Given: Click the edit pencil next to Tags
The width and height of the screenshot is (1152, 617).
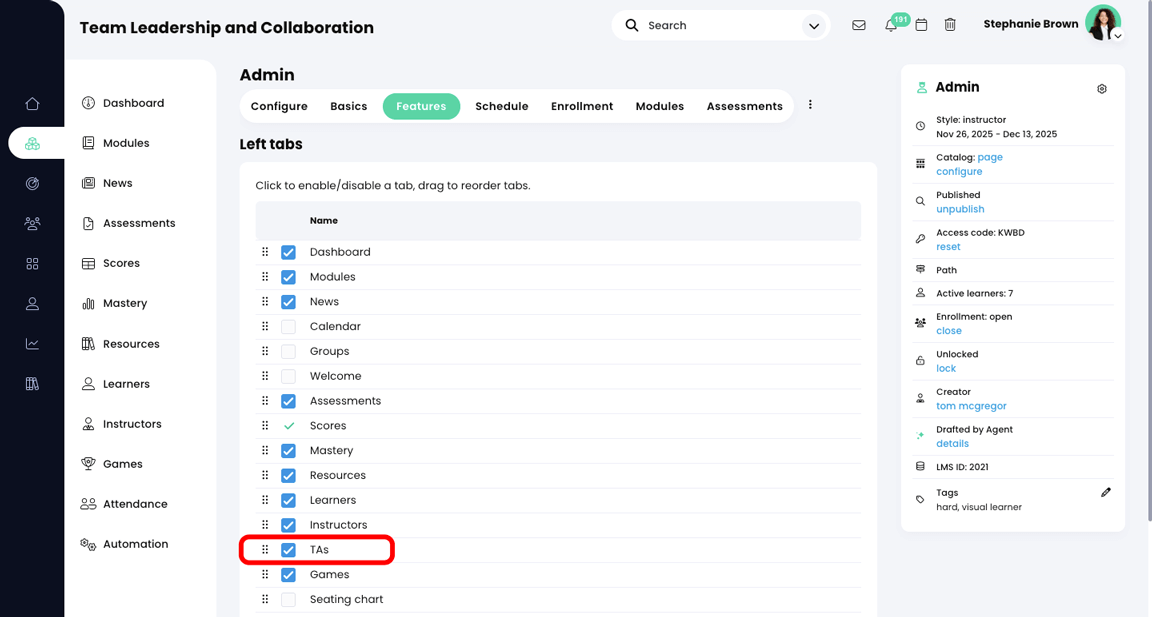Looking at the screenshot, I should pos(1106,491).
